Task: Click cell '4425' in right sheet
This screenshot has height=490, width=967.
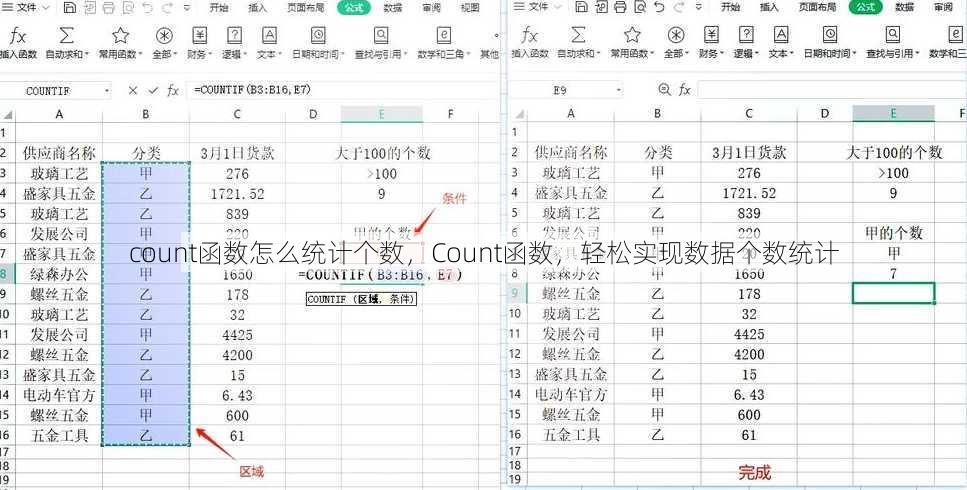Action: tap(749, 334)
